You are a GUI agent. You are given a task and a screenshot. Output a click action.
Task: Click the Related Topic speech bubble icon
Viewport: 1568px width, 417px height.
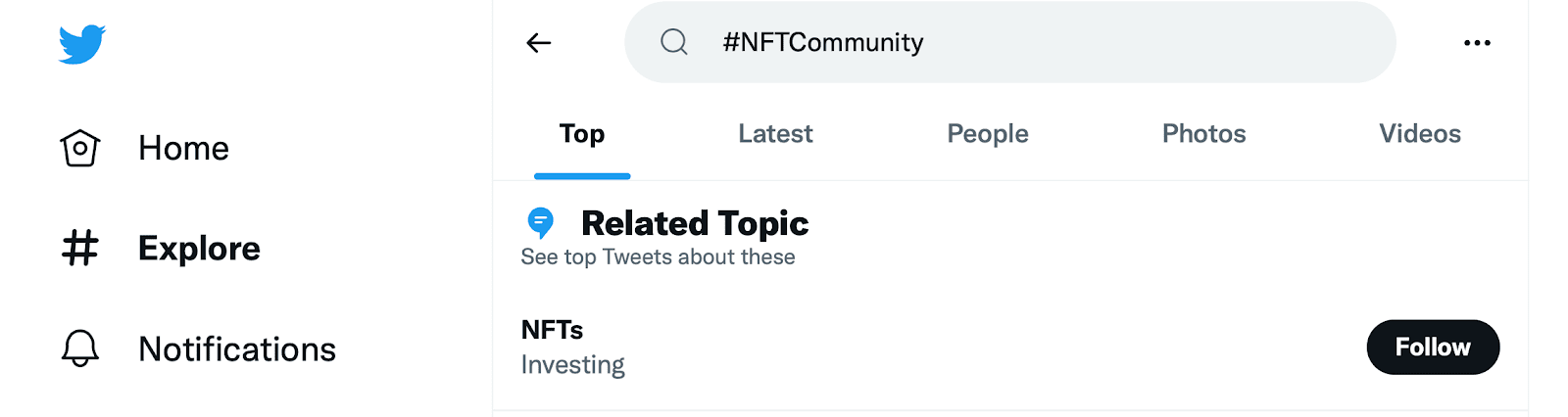click(540, 223)
